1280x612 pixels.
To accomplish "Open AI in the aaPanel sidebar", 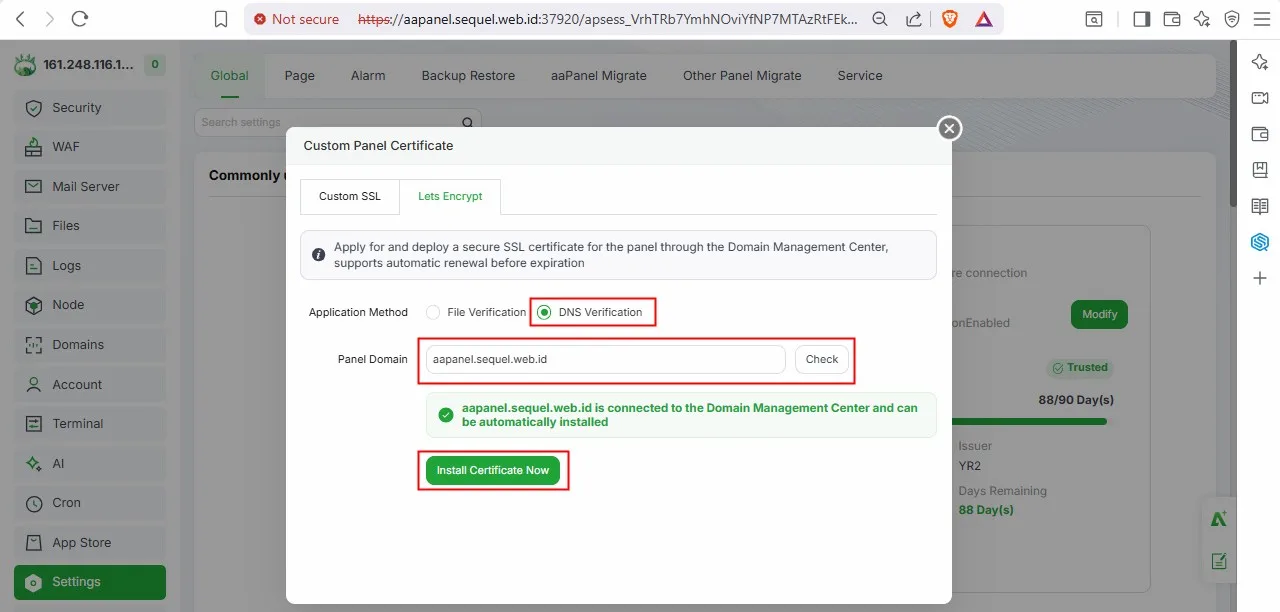I will (x=90, y=464).
